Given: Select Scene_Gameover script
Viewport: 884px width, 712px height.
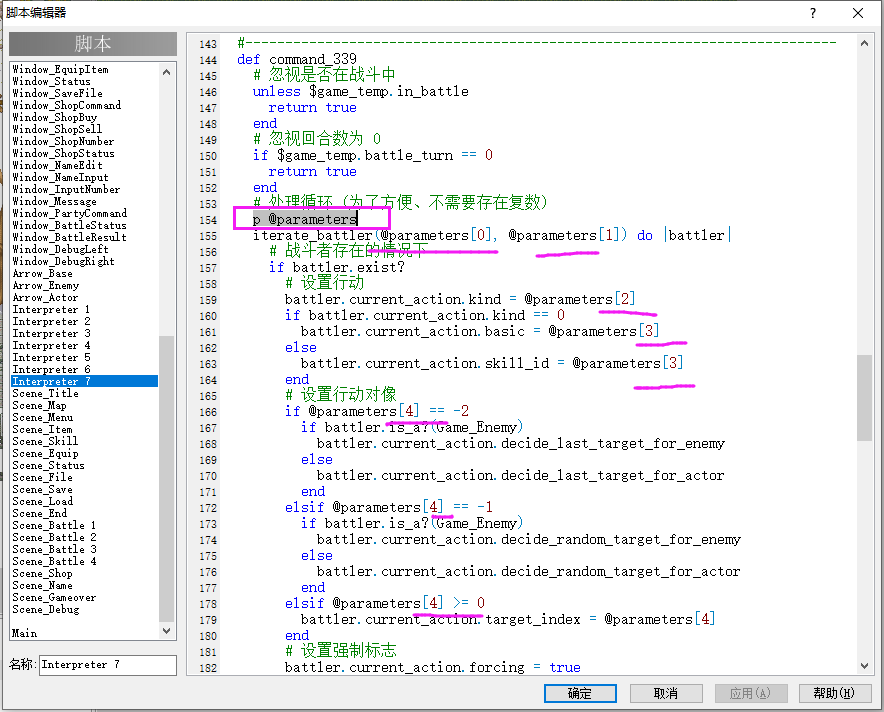Looking at the screenshot, I should click(54, 597).
